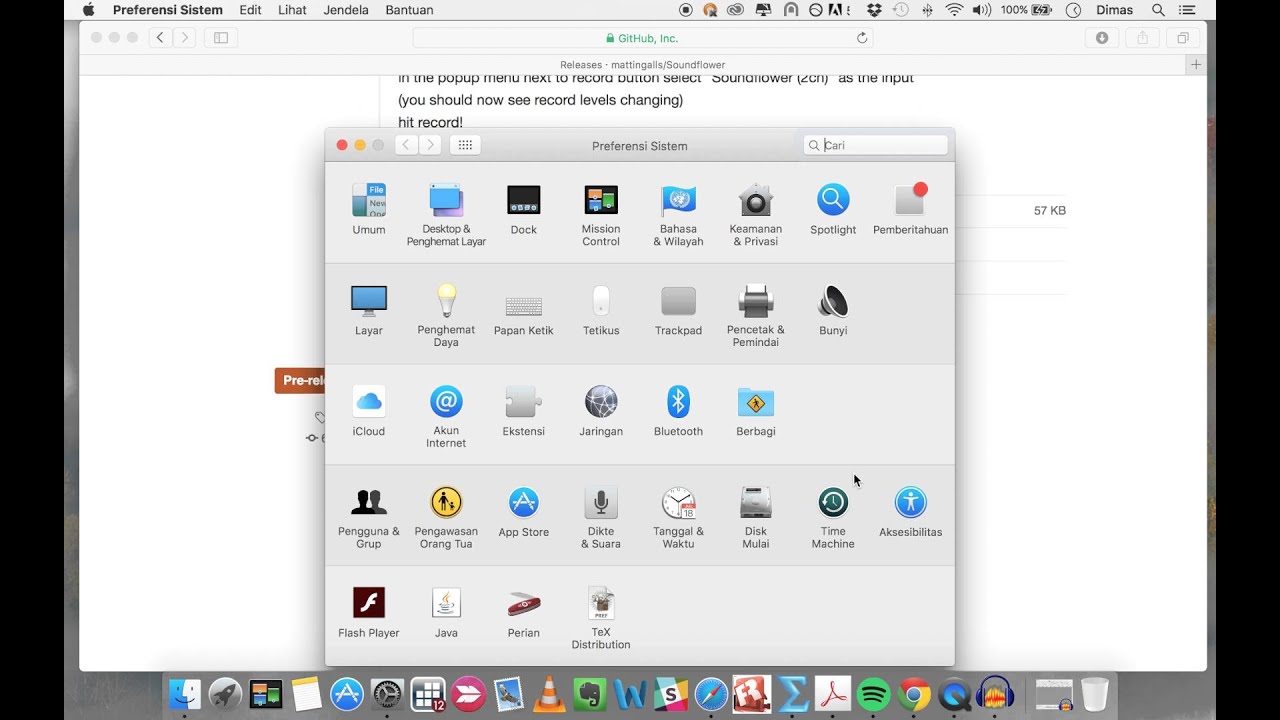Open the Java preference pane

446,613
